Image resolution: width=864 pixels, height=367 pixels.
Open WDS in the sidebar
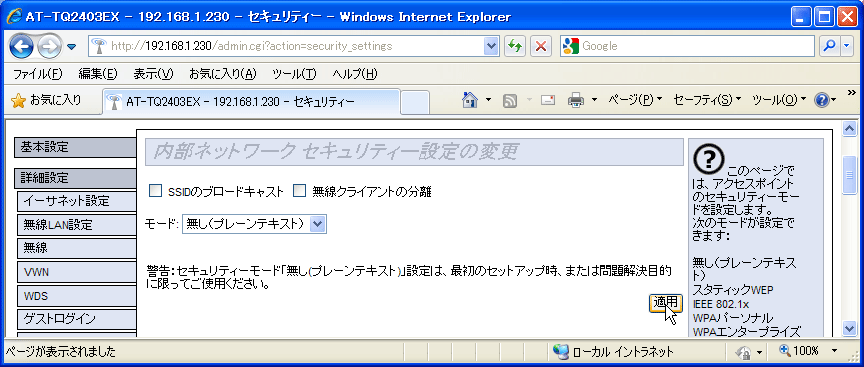77,296
